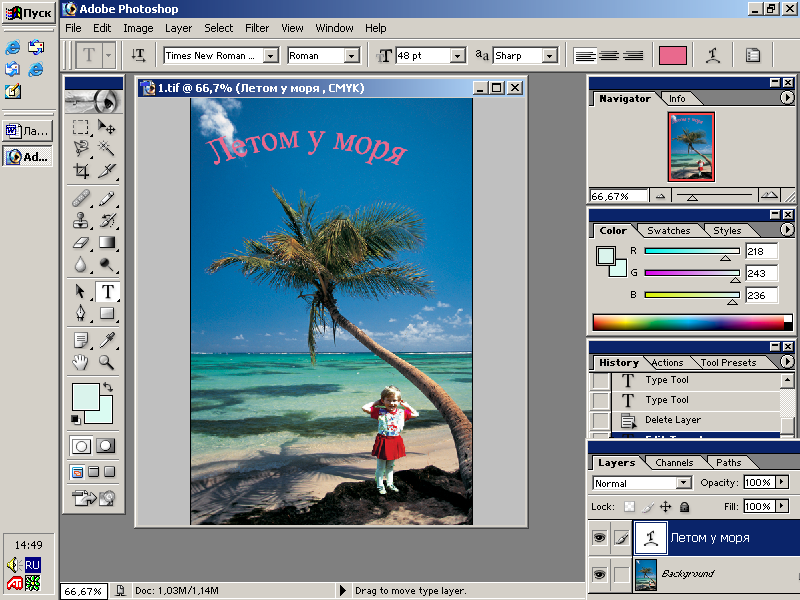Select the Clone Stamp tool
This screenshot has width=800, height=600.
coord(81,220)
